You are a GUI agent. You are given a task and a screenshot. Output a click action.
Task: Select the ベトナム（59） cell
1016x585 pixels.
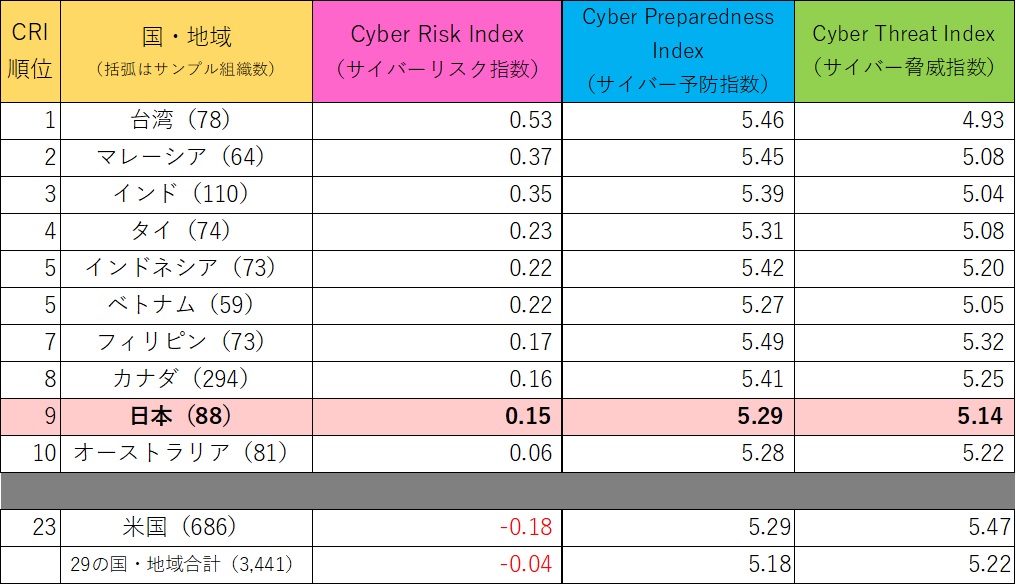tap(186, 305)
